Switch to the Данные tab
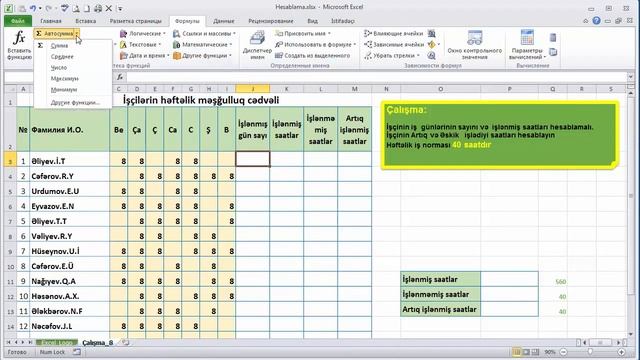Viewport: 640px width, 360px height. point(224,21)
